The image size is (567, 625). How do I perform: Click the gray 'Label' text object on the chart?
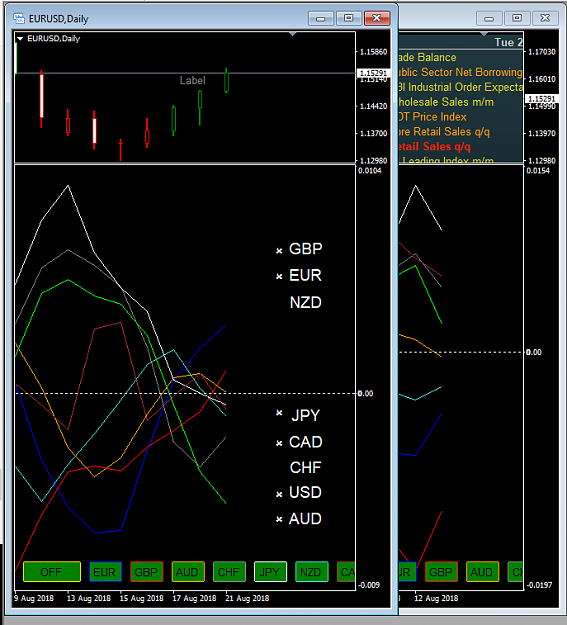click(193, 81)
